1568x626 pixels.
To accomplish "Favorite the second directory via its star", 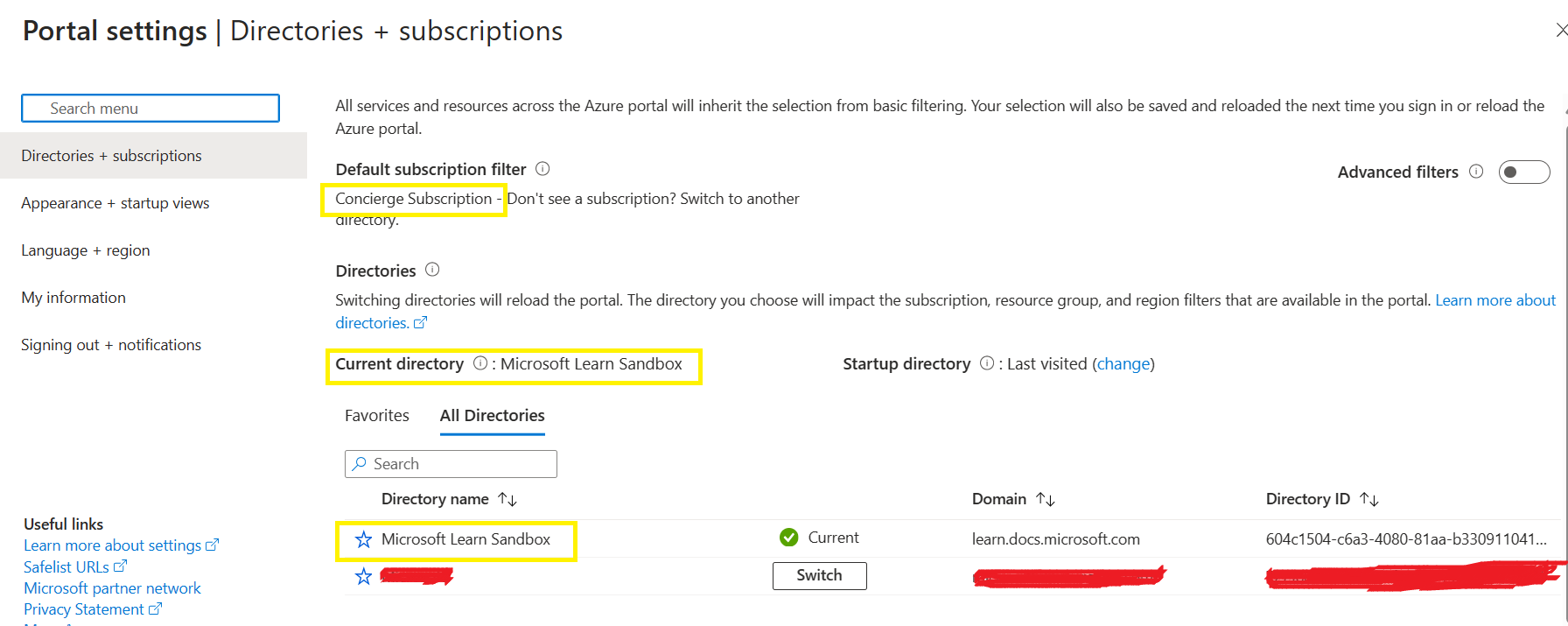I will pyautogui.click(x=363, y=576).
